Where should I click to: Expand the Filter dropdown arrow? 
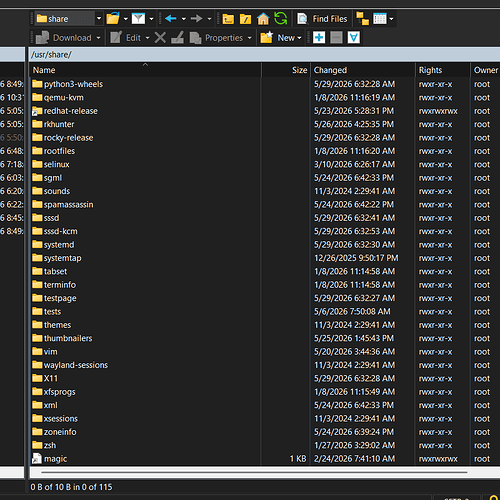151,19
